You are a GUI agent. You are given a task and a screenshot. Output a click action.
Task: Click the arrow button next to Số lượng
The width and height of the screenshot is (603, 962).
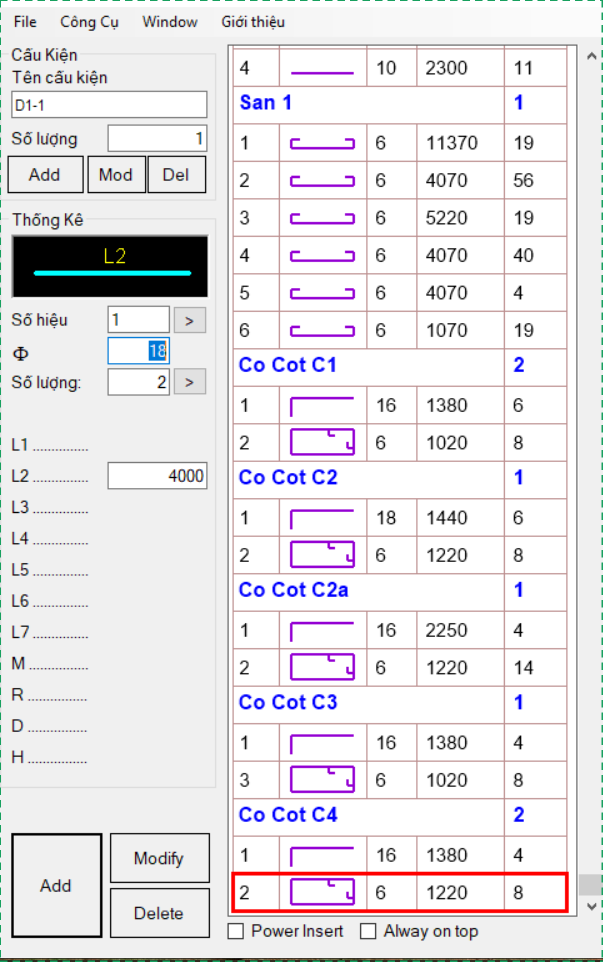click(190, 382)
